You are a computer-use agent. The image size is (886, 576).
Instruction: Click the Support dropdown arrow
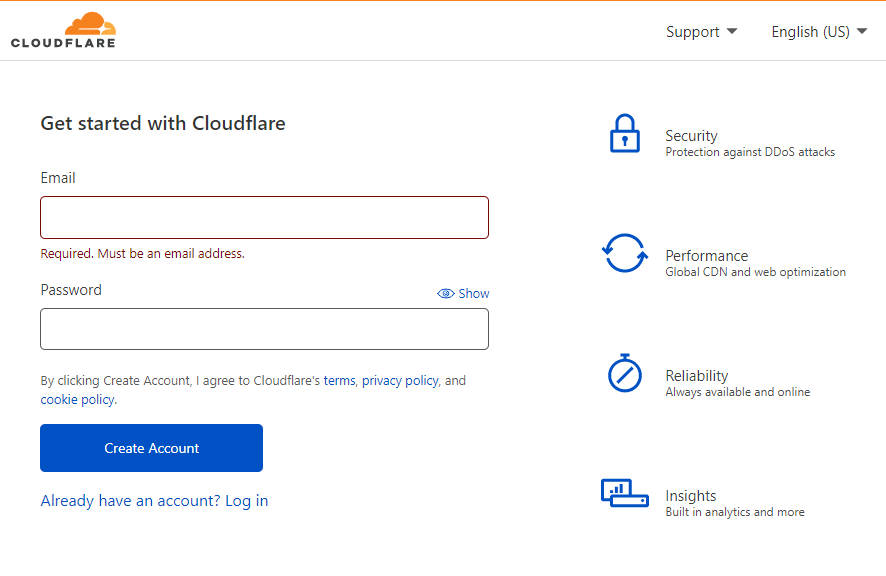[732, 31]
